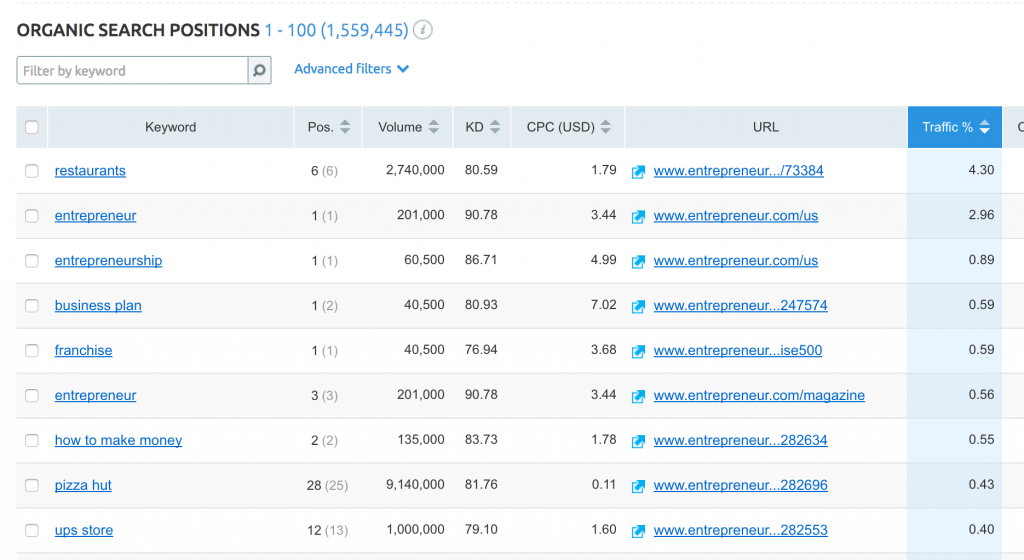Sort by Pos. column arrows
The width and height of the screenshot is (1024, 560).
tap(345, 127)
